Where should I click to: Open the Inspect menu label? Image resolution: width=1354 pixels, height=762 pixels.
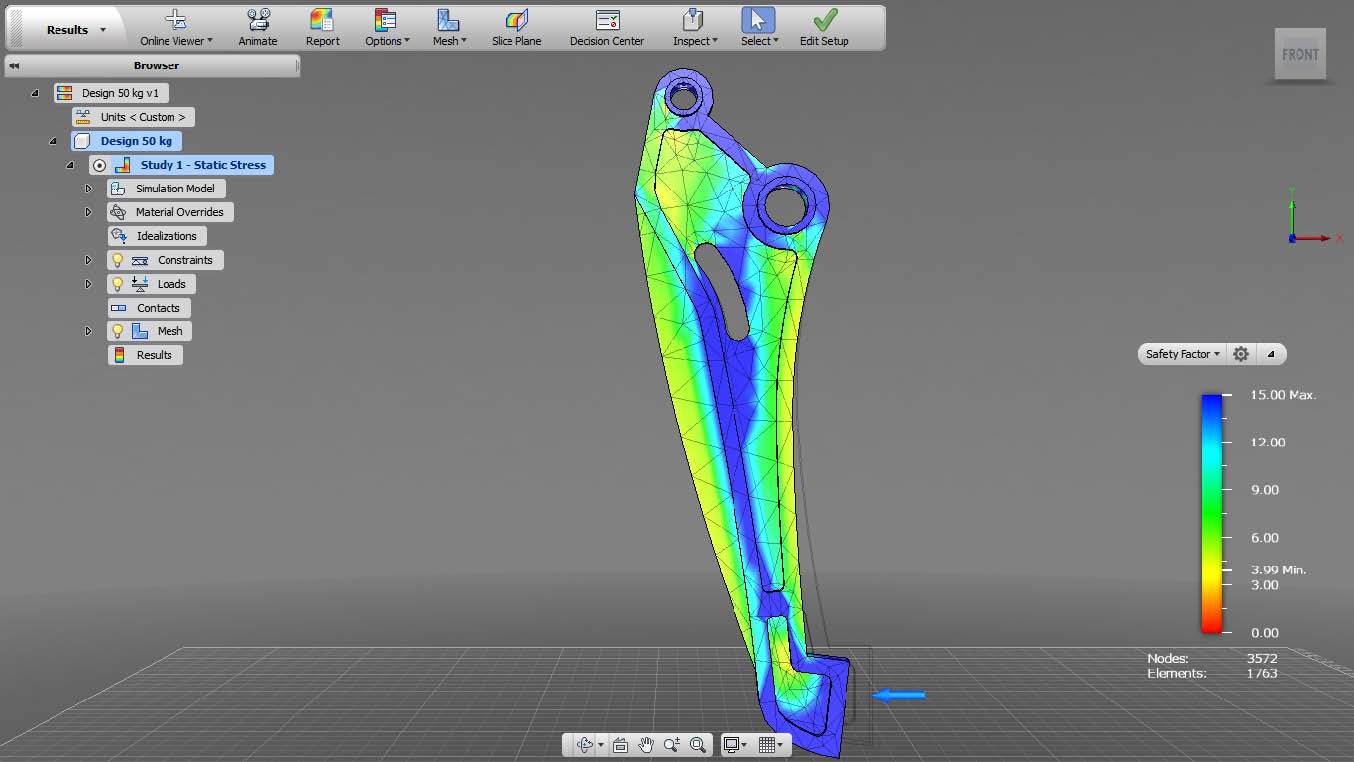695,41
